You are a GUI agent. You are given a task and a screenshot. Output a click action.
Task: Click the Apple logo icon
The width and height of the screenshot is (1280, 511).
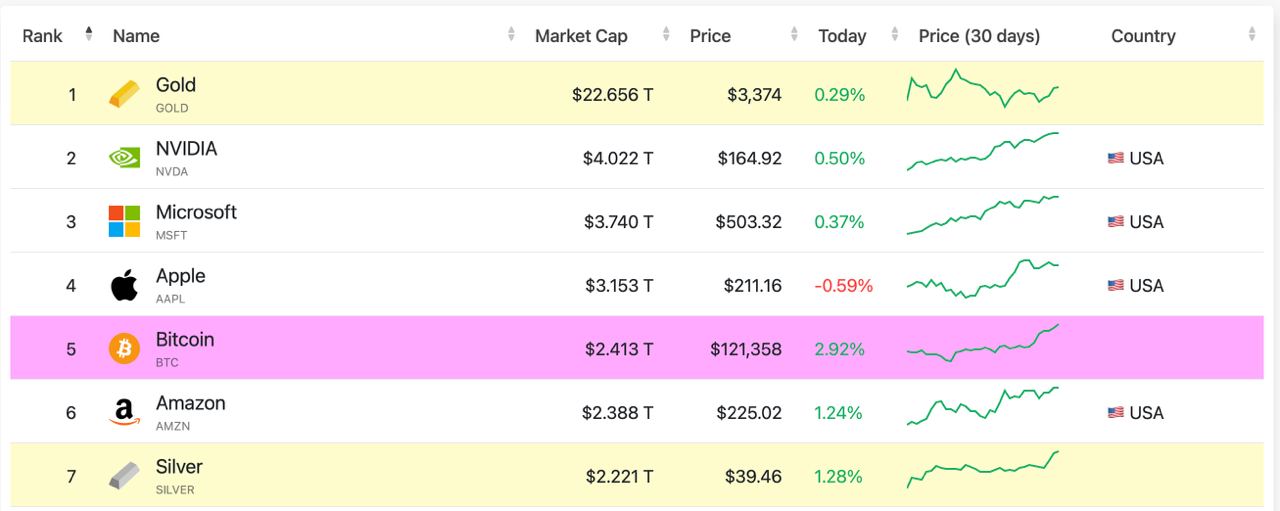[124, 285]
